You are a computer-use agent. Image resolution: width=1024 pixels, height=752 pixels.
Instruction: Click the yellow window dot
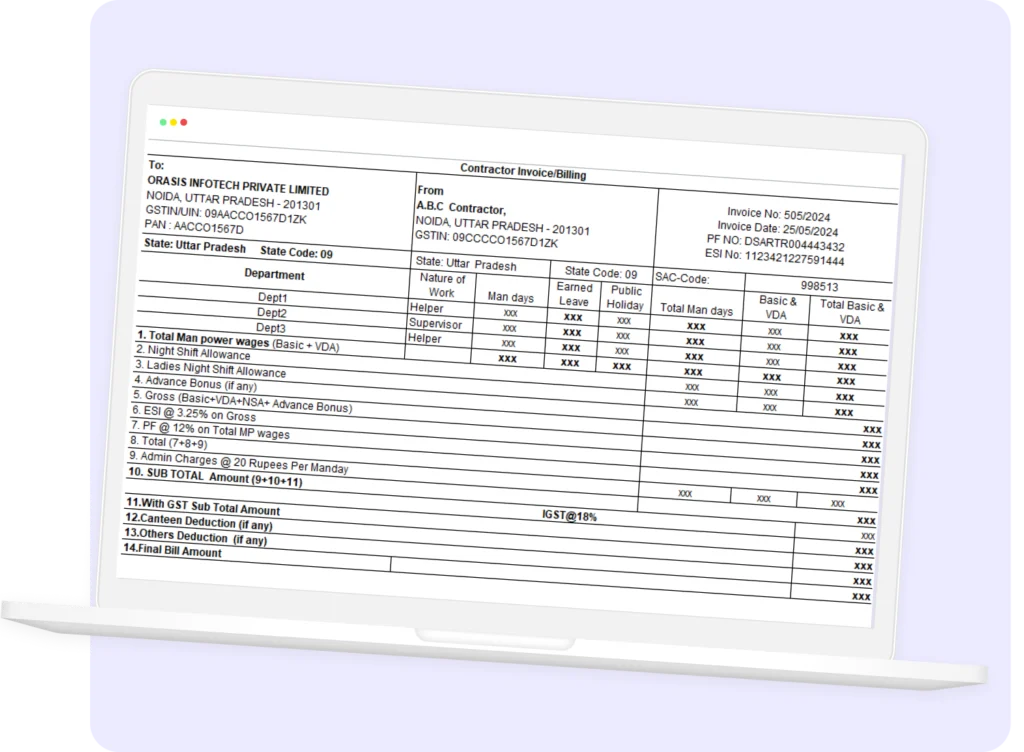tap(173, 122)
